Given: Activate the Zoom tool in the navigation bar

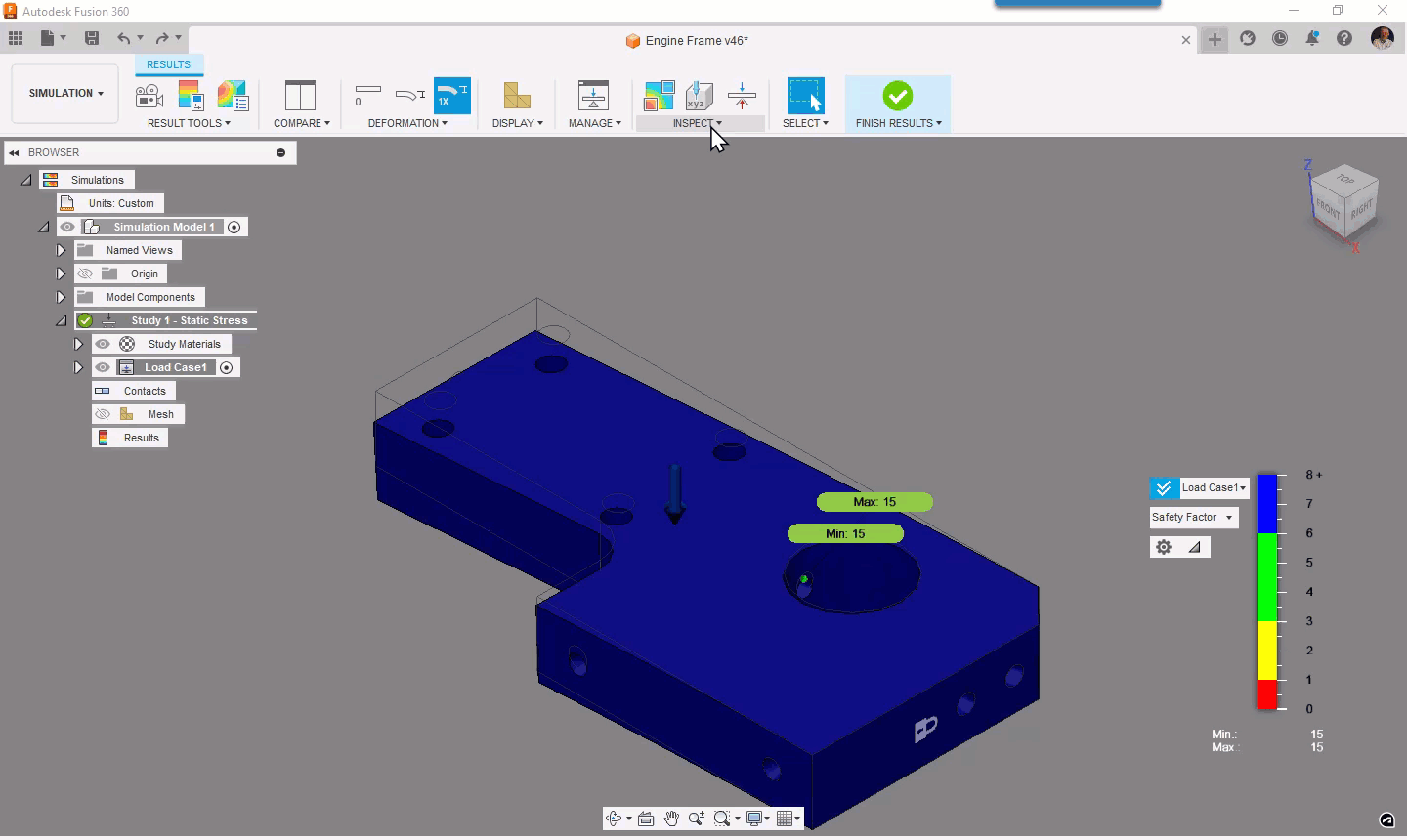Looking at the screenshot, I should (696, 819).
